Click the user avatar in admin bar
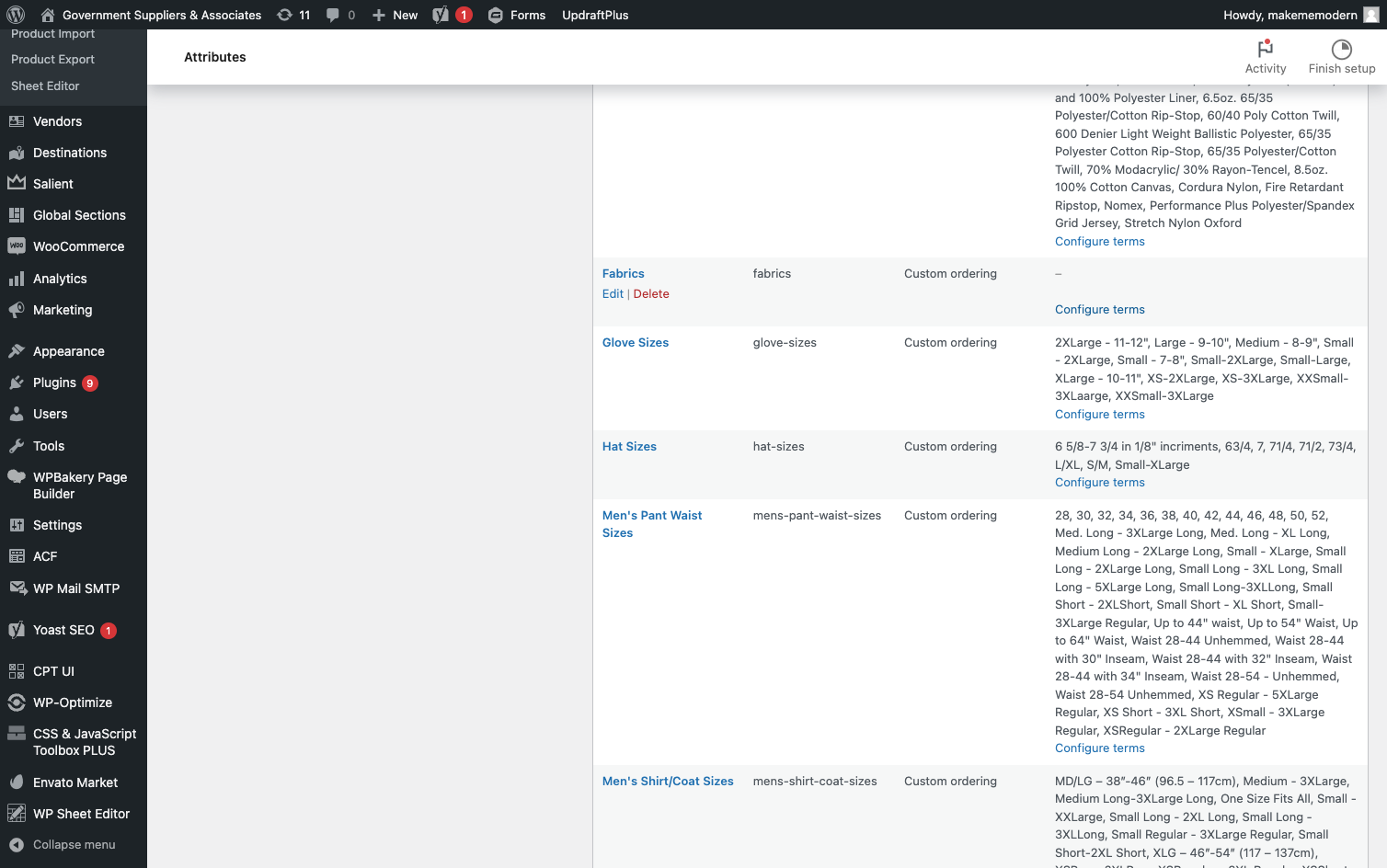1387x868 pixels. (x=1371, y=15)
